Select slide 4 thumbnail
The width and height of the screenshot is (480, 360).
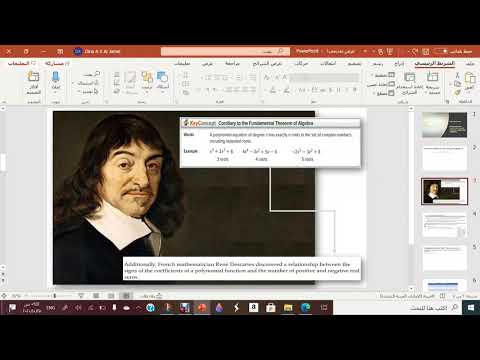coord(444,225)
